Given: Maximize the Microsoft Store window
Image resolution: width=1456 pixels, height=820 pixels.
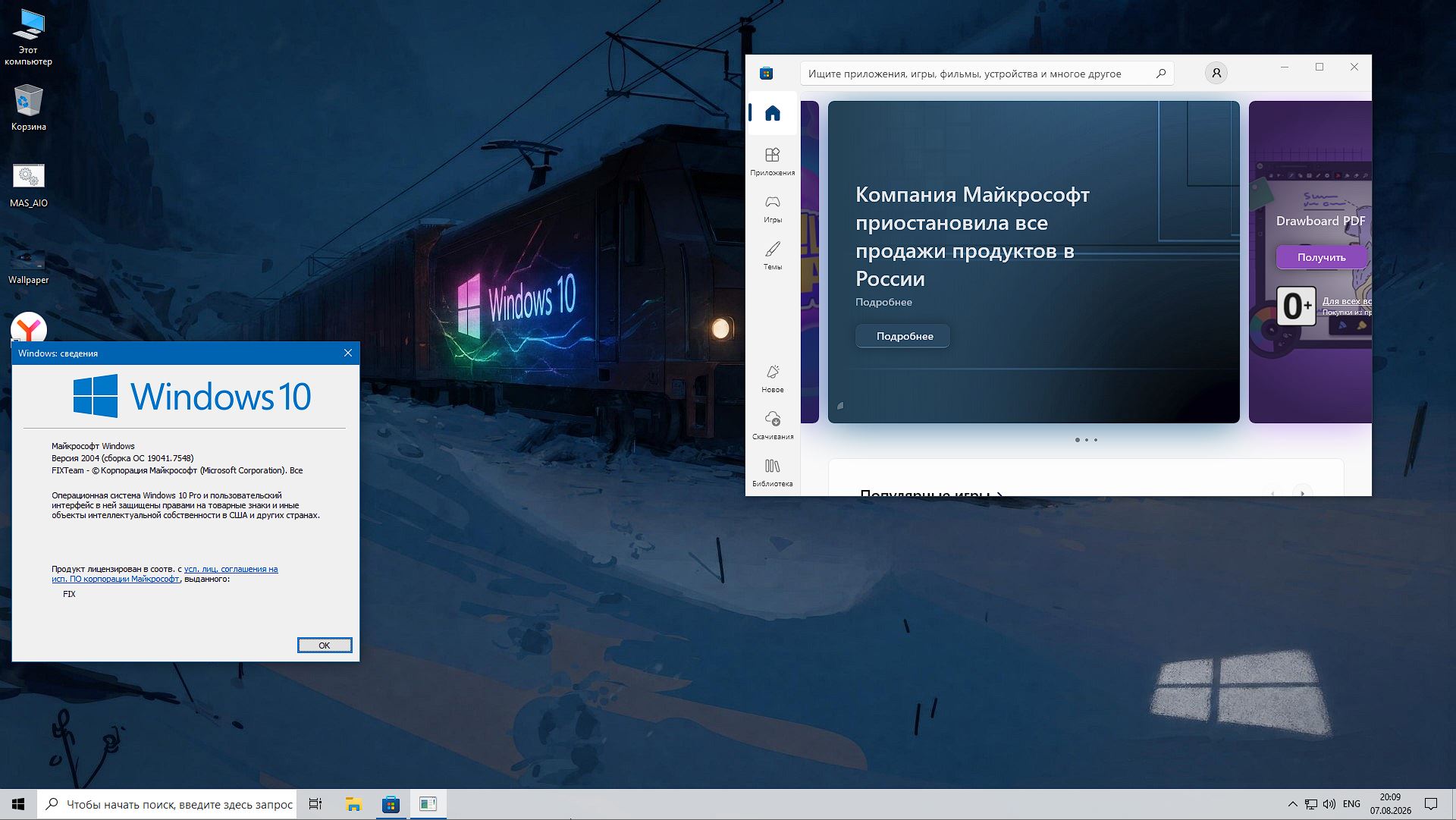Looking at the screenshot, I should [1319, 67].
